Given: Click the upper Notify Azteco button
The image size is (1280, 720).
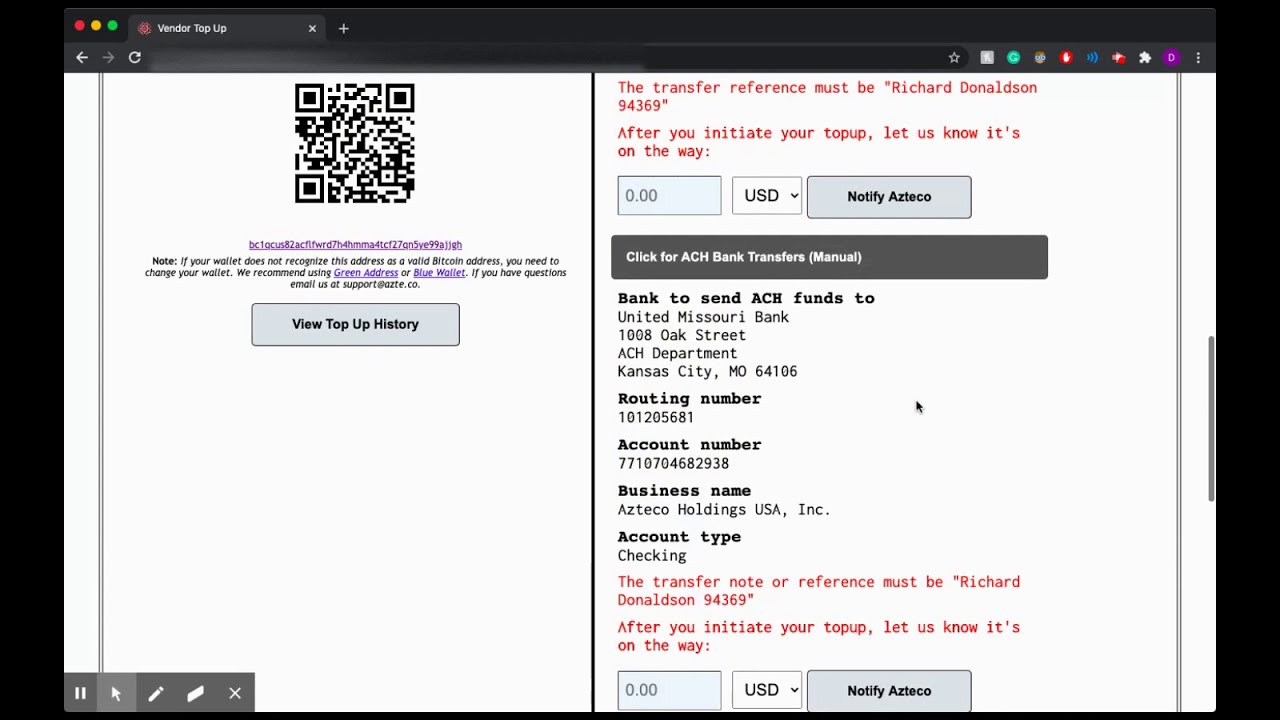Looking at the screenshot, I should click(889, 197).
